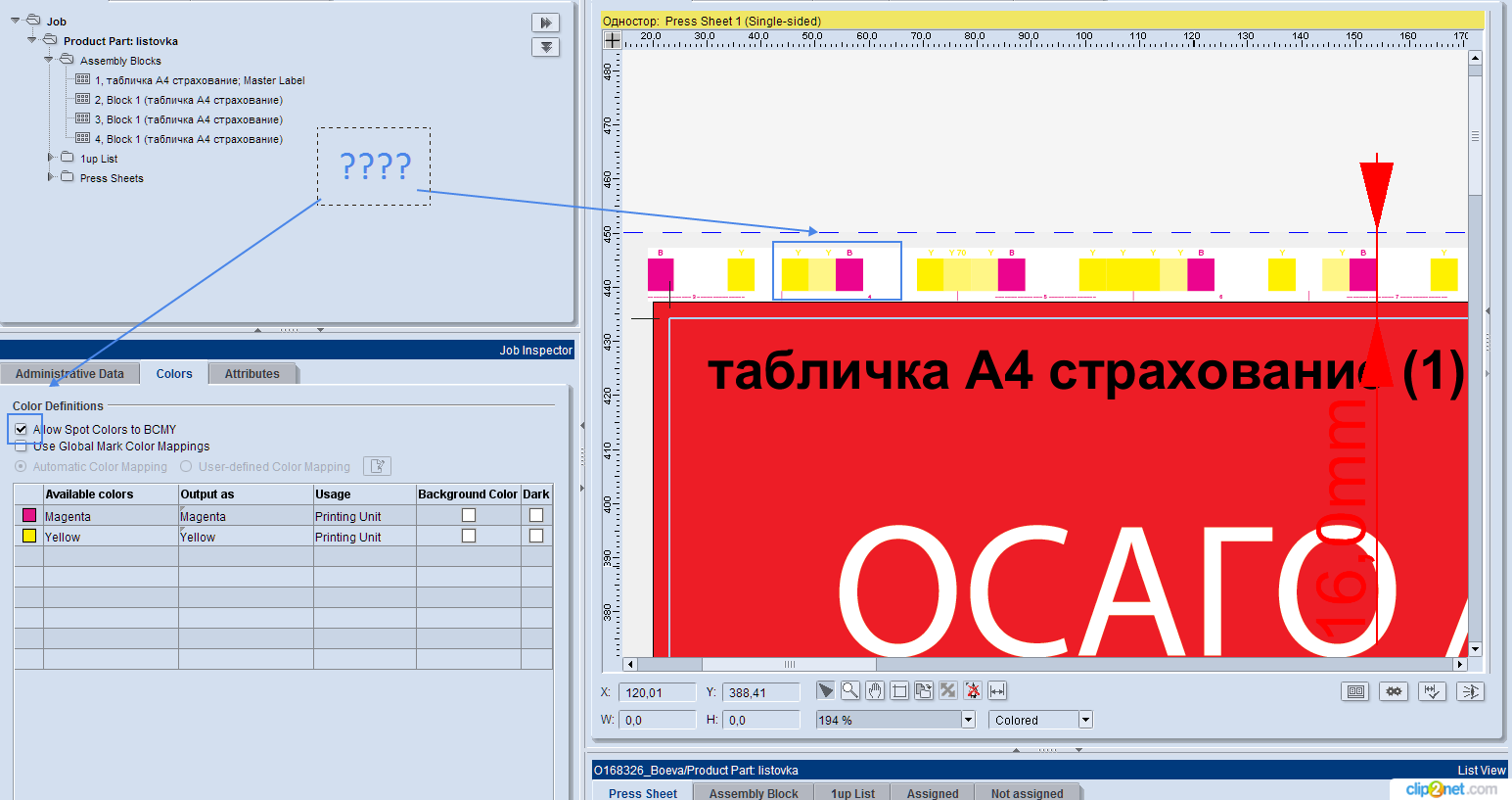Image resolution: width=1512 pixels, height=800 pixels.
Task: Check Background Color for Magenta
Action: 469,515
